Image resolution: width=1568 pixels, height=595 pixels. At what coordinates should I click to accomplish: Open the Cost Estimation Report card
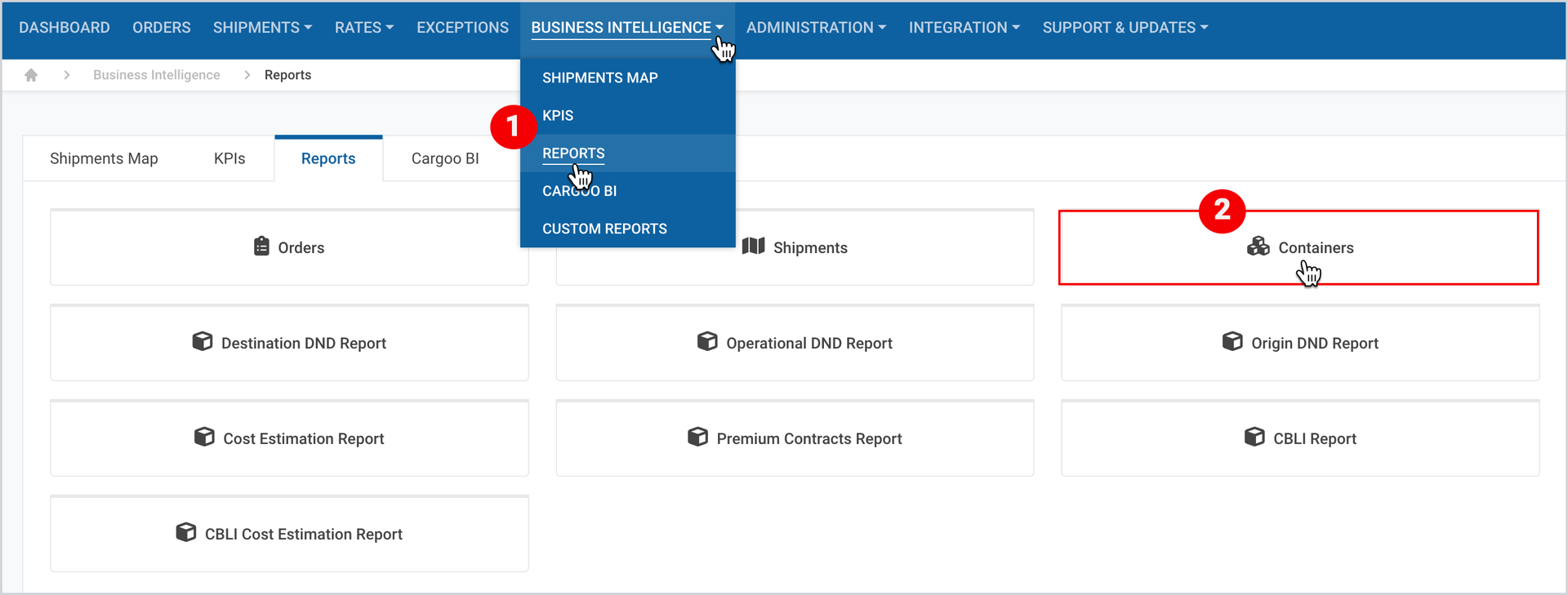(x=289, y=438)
